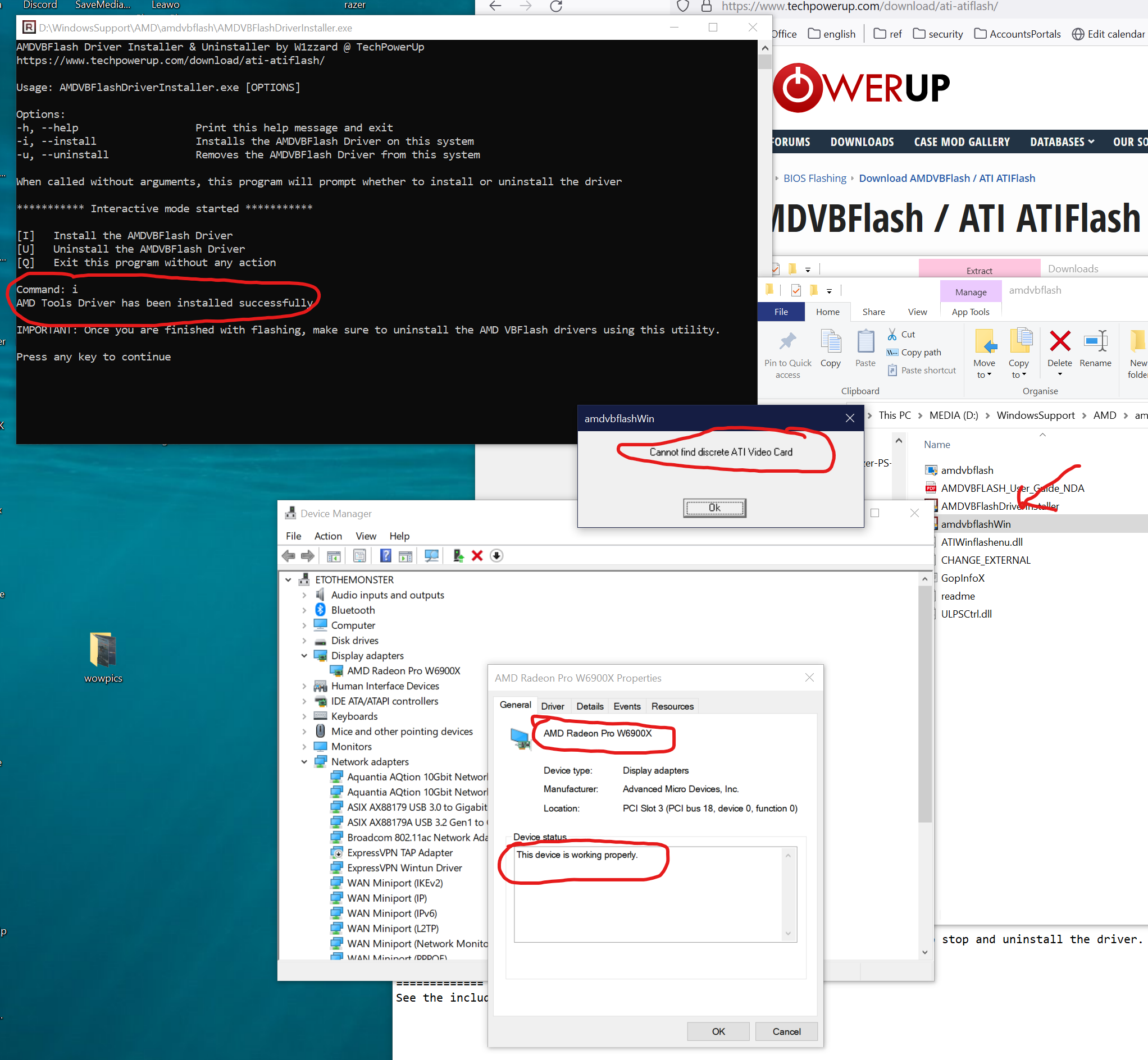Image resolution: width=1148 pixels, height=1060 pixels.
Task: Switch to the Details tab in Properties
Action: (590, 706)
